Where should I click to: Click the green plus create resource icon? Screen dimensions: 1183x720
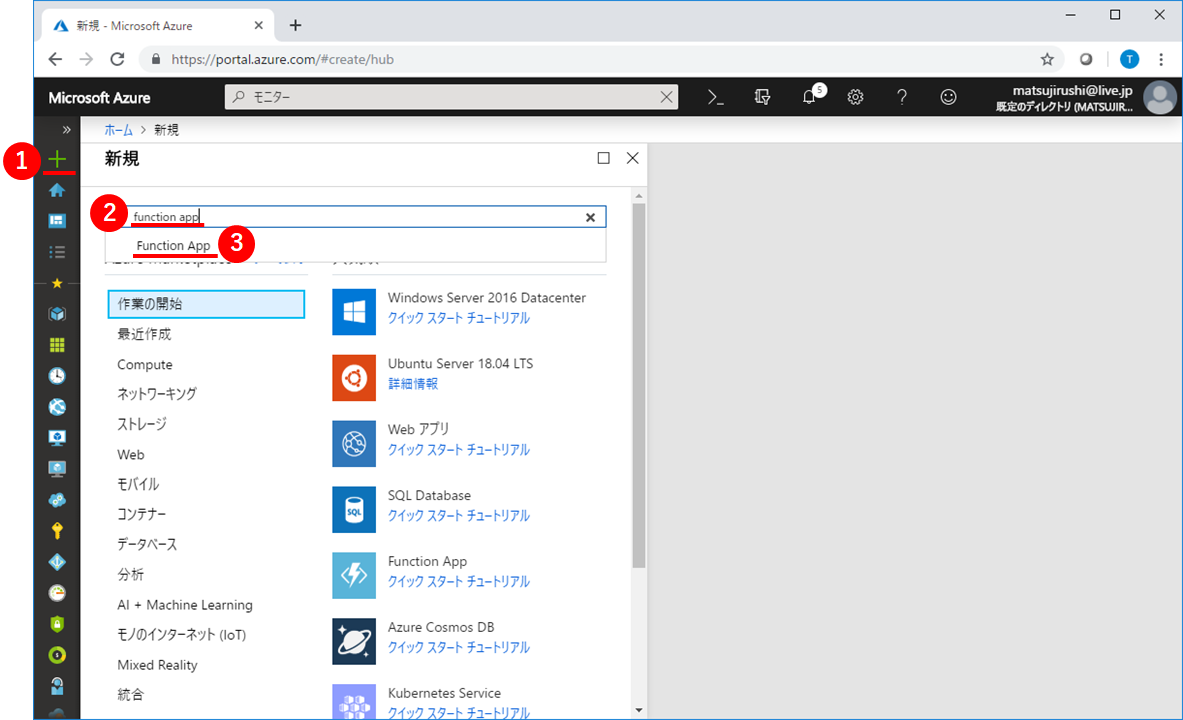pos(57,159)
